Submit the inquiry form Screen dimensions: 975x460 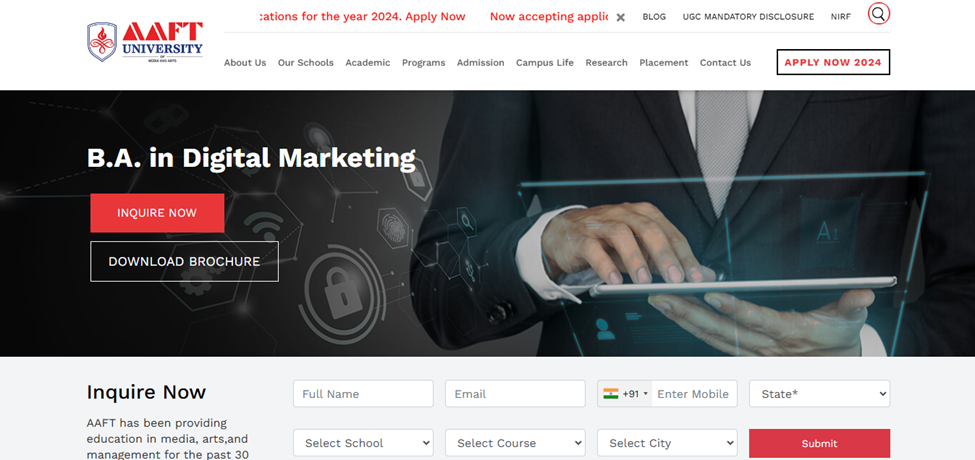[820, 443]
